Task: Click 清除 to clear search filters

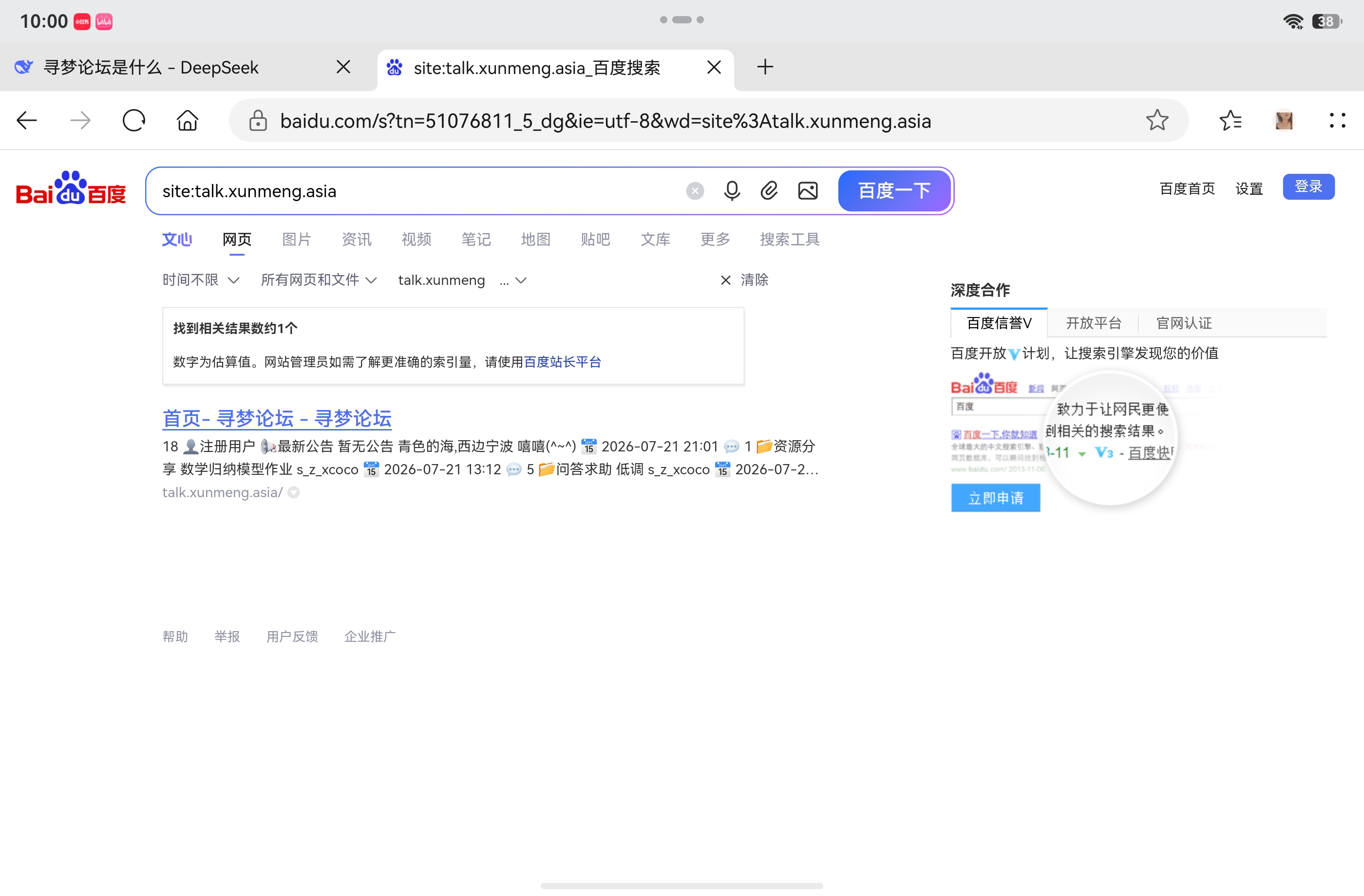Action: click(744, 280)
